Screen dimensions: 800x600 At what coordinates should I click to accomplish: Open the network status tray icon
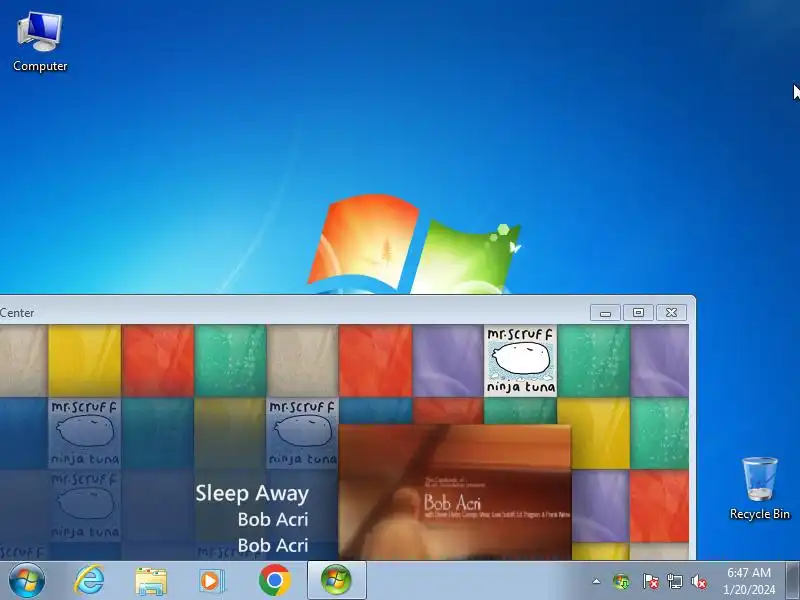pyautogui.click(x=674, y=581)
